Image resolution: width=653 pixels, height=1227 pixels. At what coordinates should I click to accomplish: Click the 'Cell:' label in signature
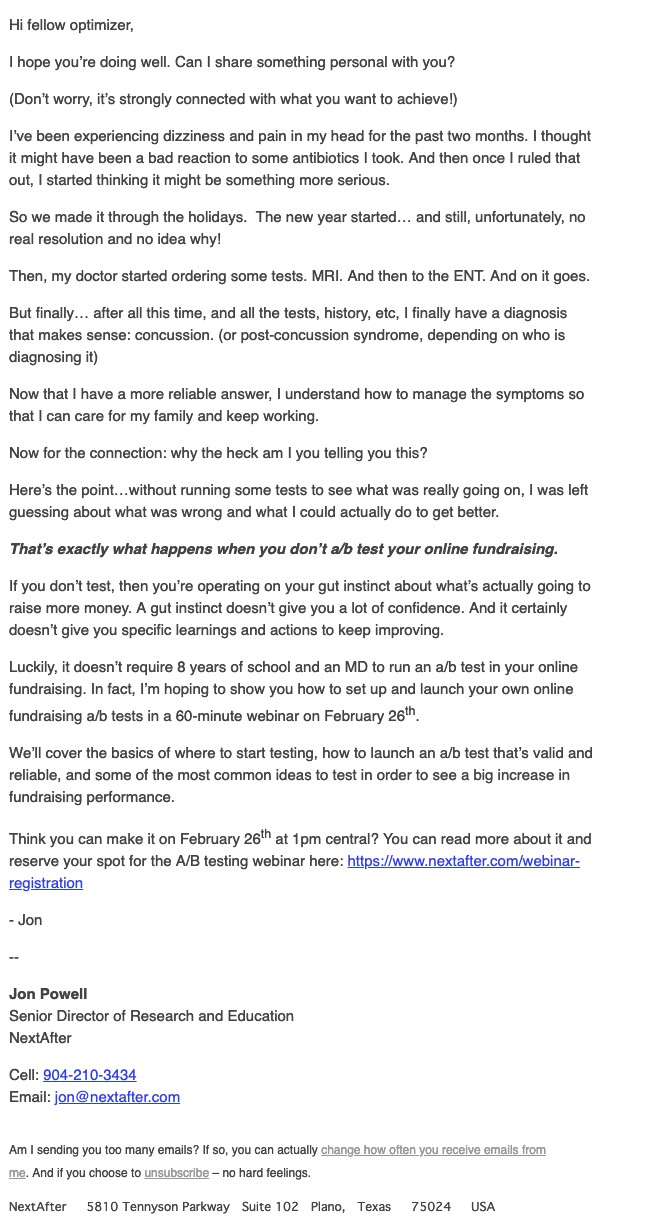(24, 1075)
